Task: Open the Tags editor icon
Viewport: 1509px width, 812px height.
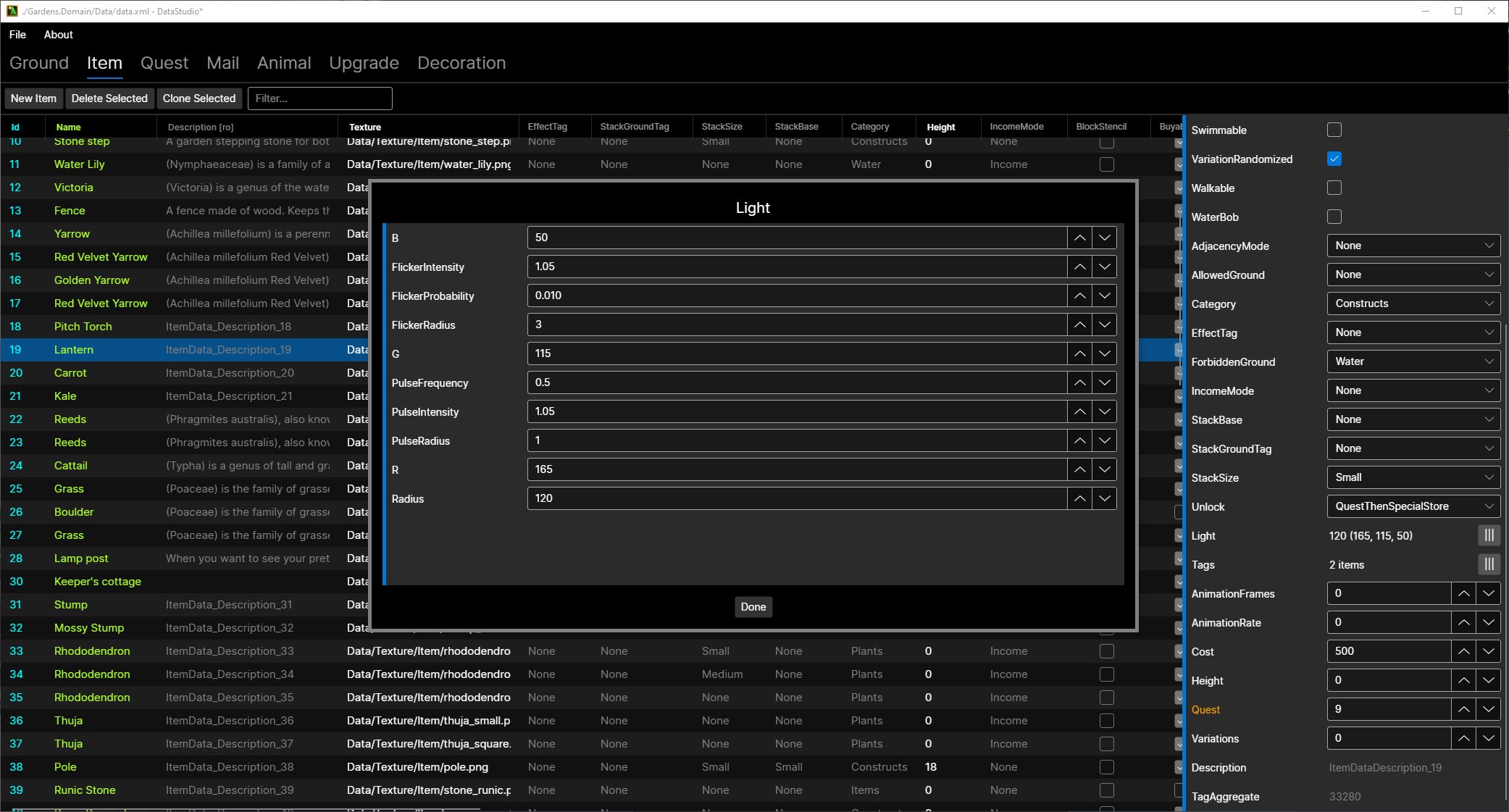Action: point(1489,564)
